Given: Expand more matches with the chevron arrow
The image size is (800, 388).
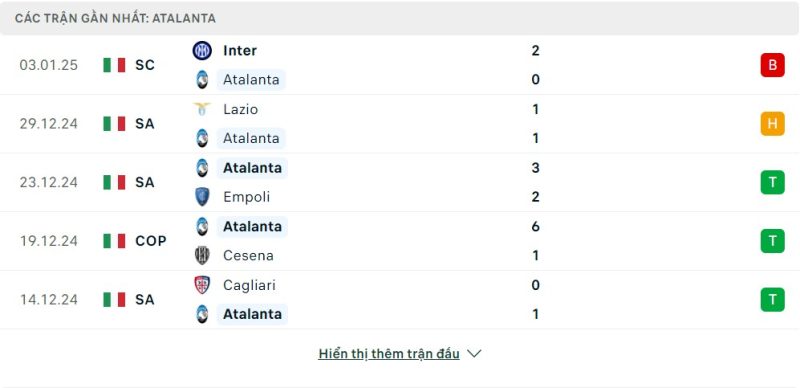Looking at the screenshot, I should [474, 354].
